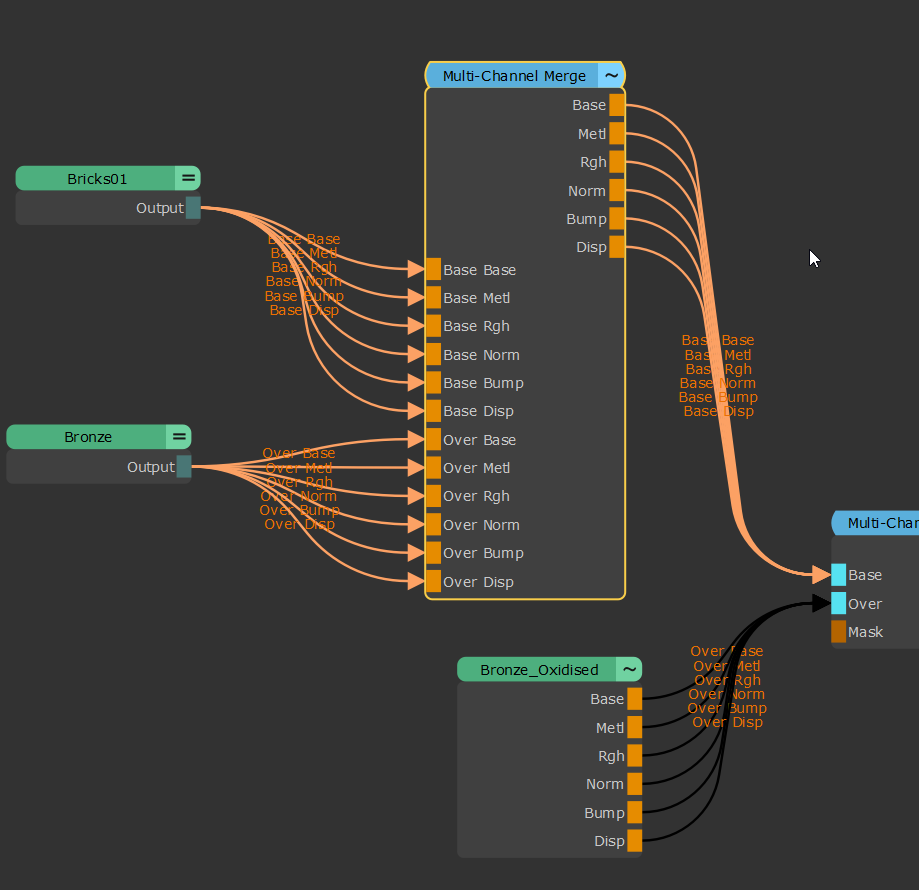Click the Bronze_Oxidised Metl output port
919x890 pixels.
click(x=634, y=728)
